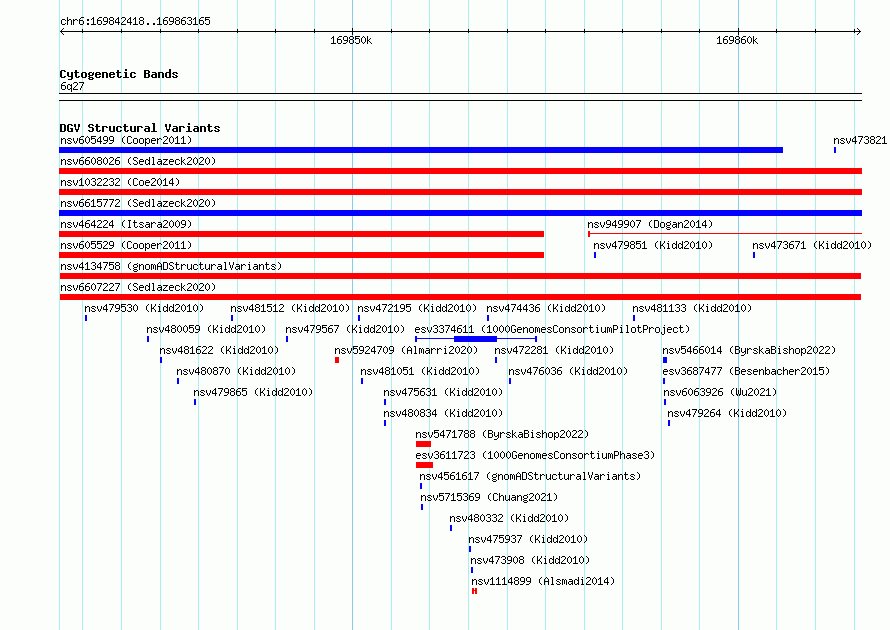Click red bar under nsv6607227 (Sedlazeck2020)

(460, 297)
